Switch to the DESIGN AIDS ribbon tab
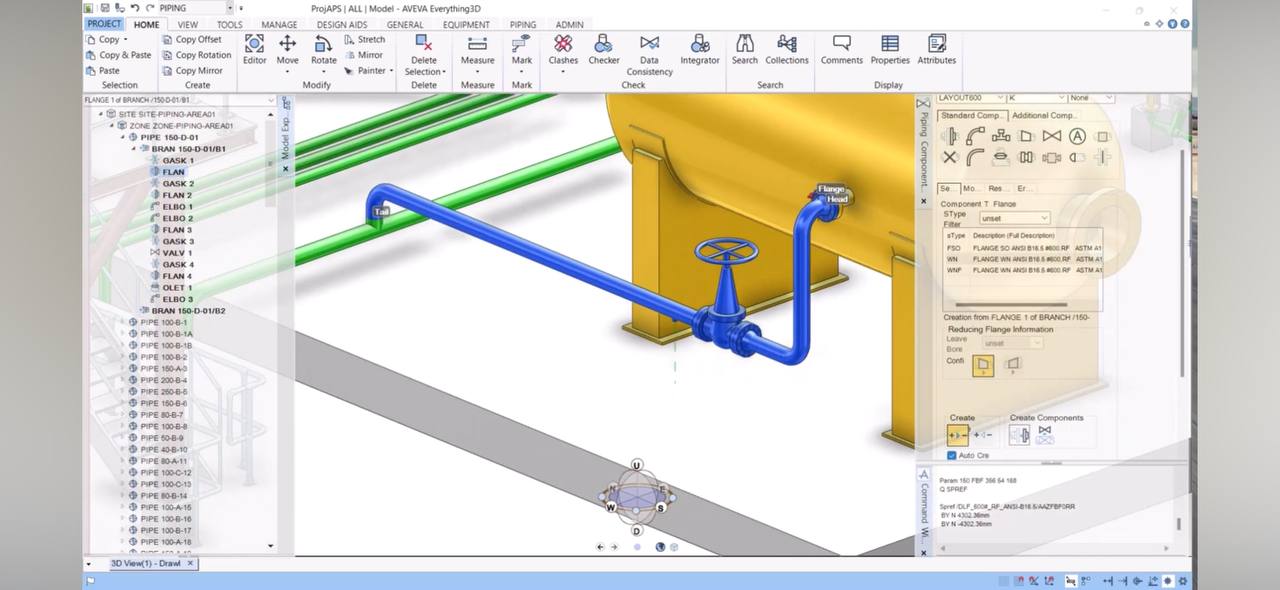1280x590 pixels. coord(340,25)
